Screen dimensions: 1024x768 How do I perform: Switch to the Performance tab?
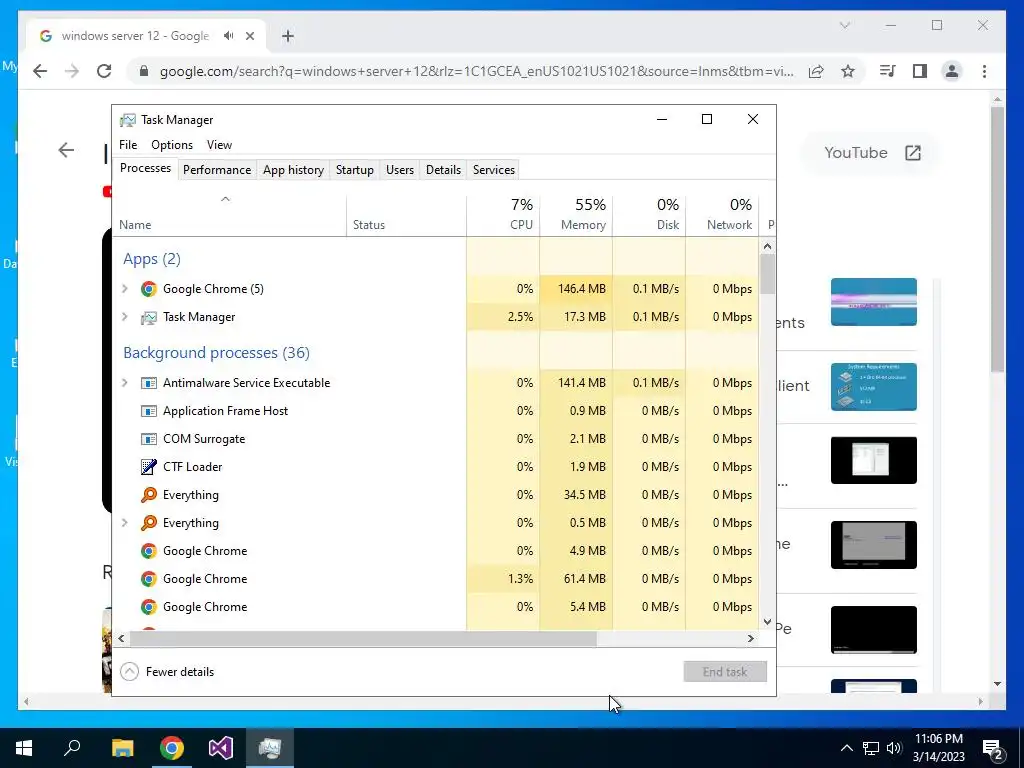[x=217, y=170]
